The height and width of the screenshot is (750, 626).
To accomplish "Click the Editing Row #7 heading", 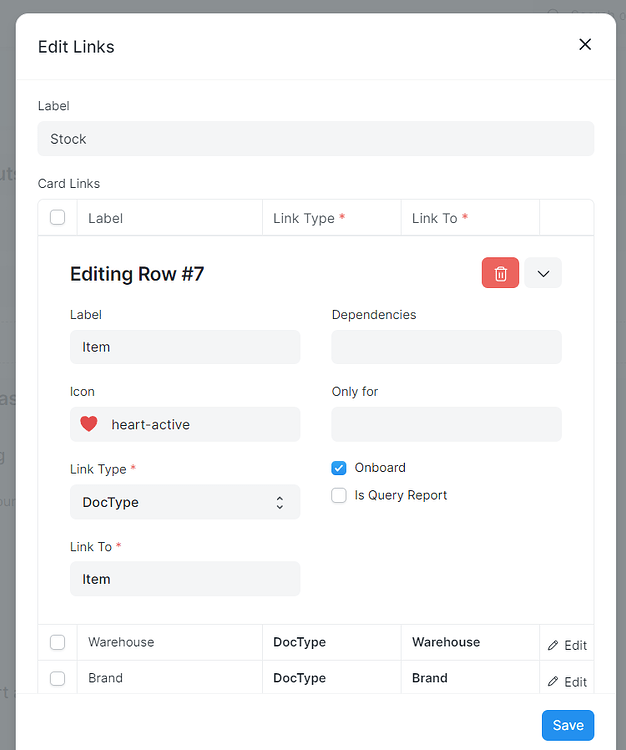I will click(x=137, y=274).
